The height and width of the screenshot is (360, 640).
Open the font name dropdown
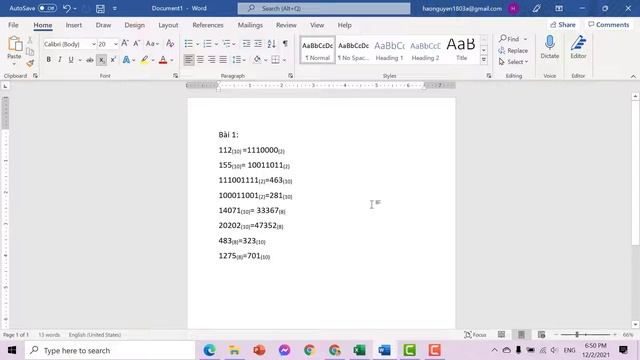click(x=93, y=44)
